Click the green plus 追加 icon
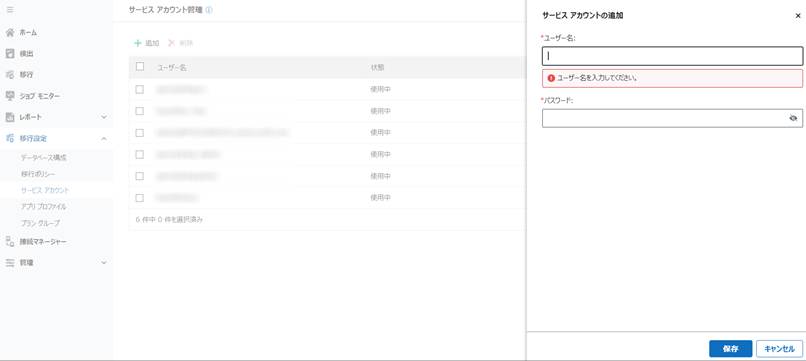 138,43
